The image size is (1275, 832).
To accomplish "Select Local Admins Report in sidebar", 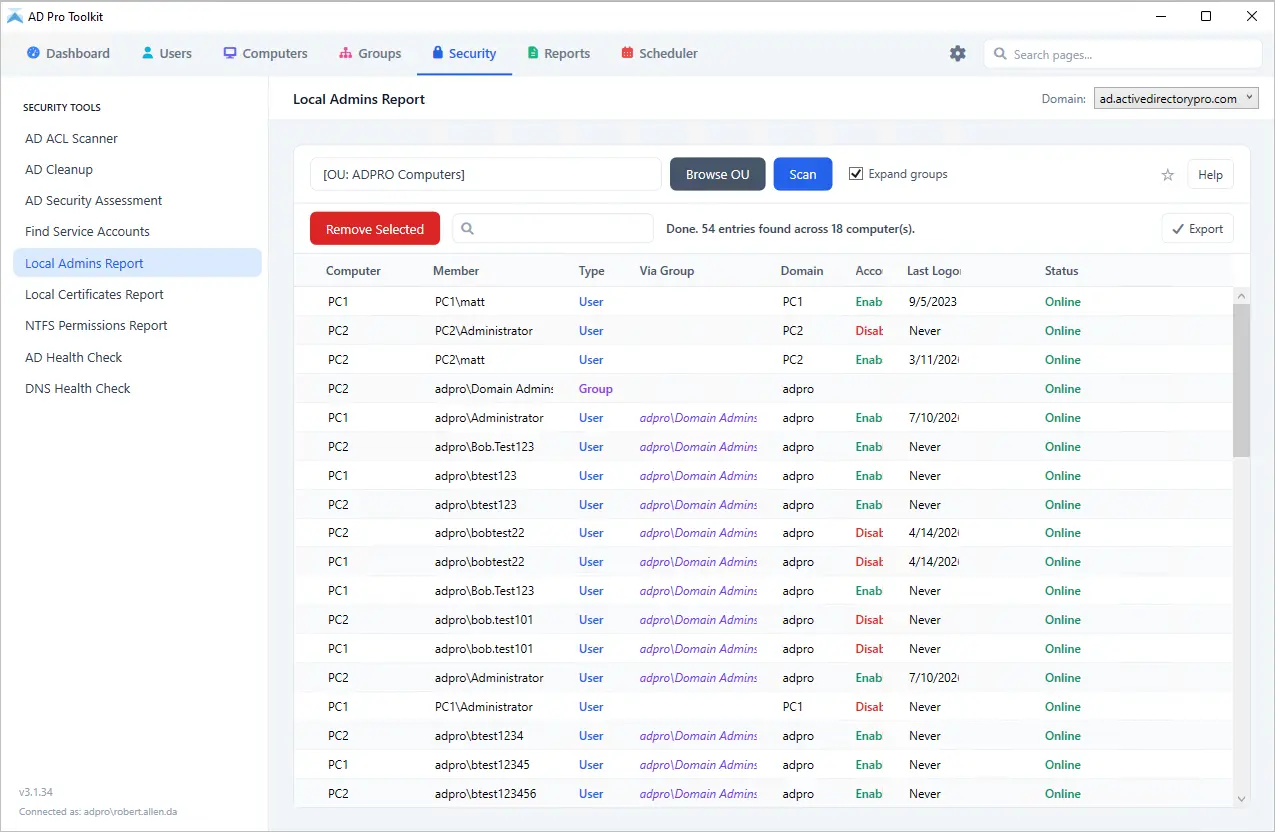I will pyautogui.click(x=137, y=263).
